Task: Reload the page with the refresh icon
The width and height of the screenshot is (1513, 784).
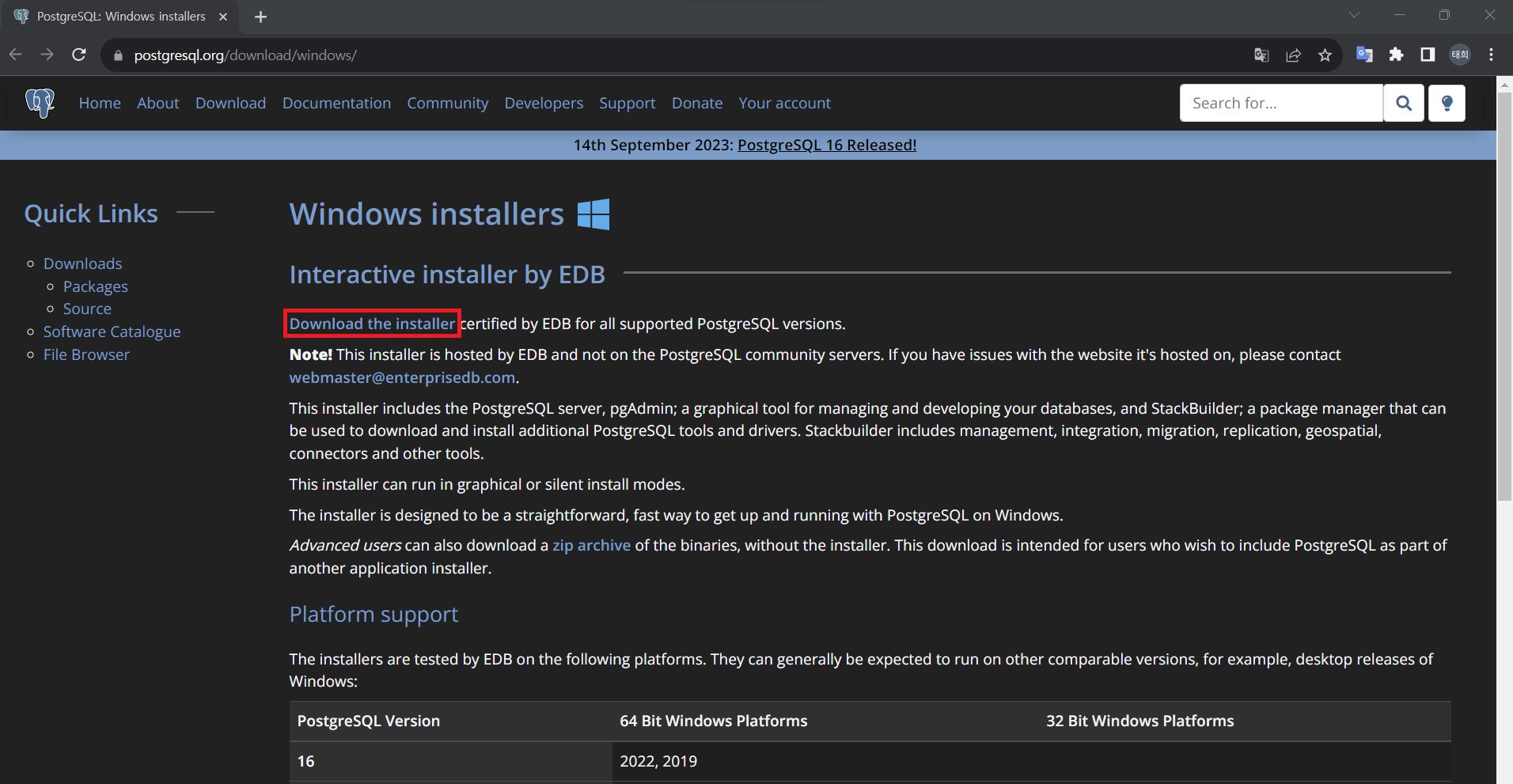Action: (x=78, y=55)
